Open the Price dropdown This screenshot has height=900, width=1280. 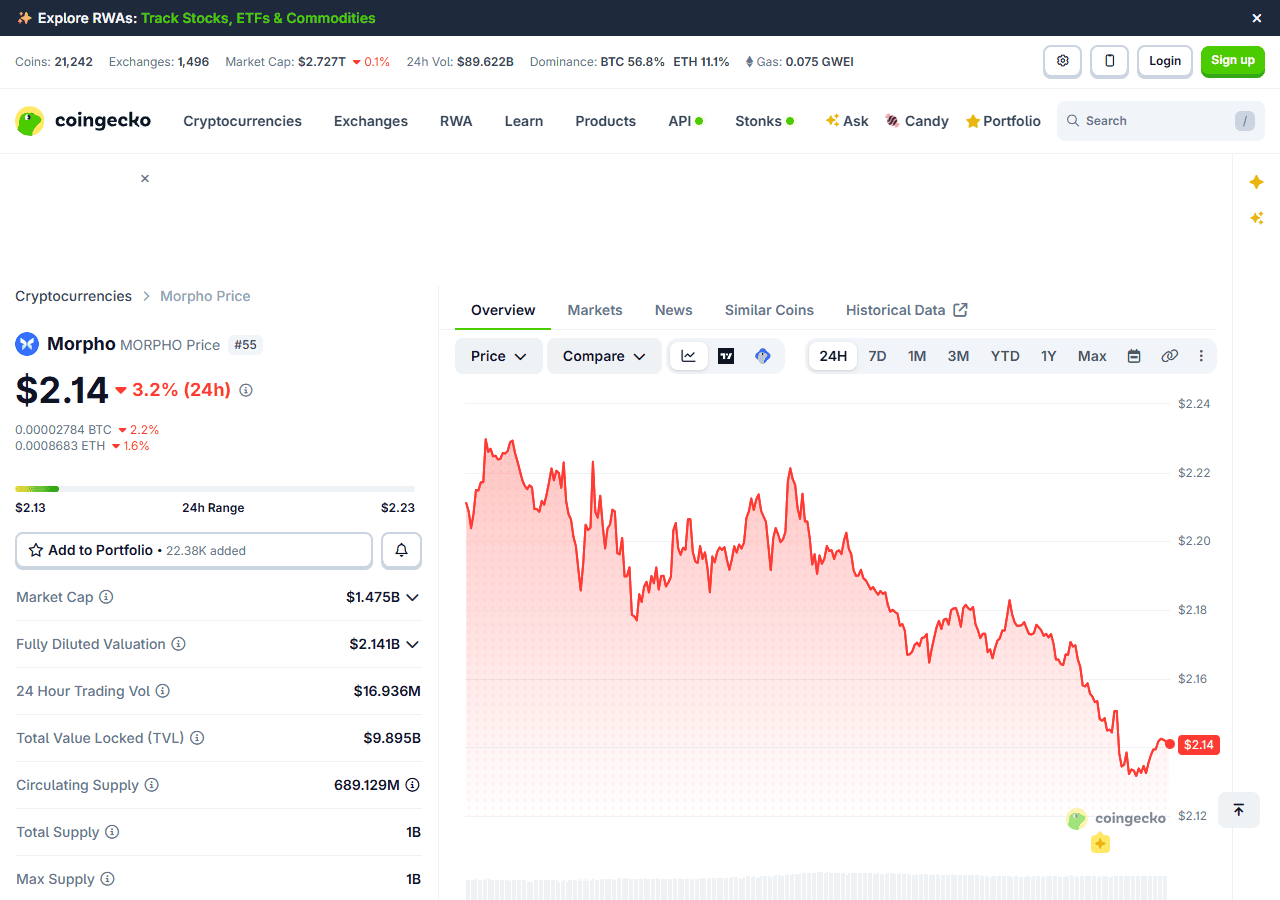click(499, 356)
